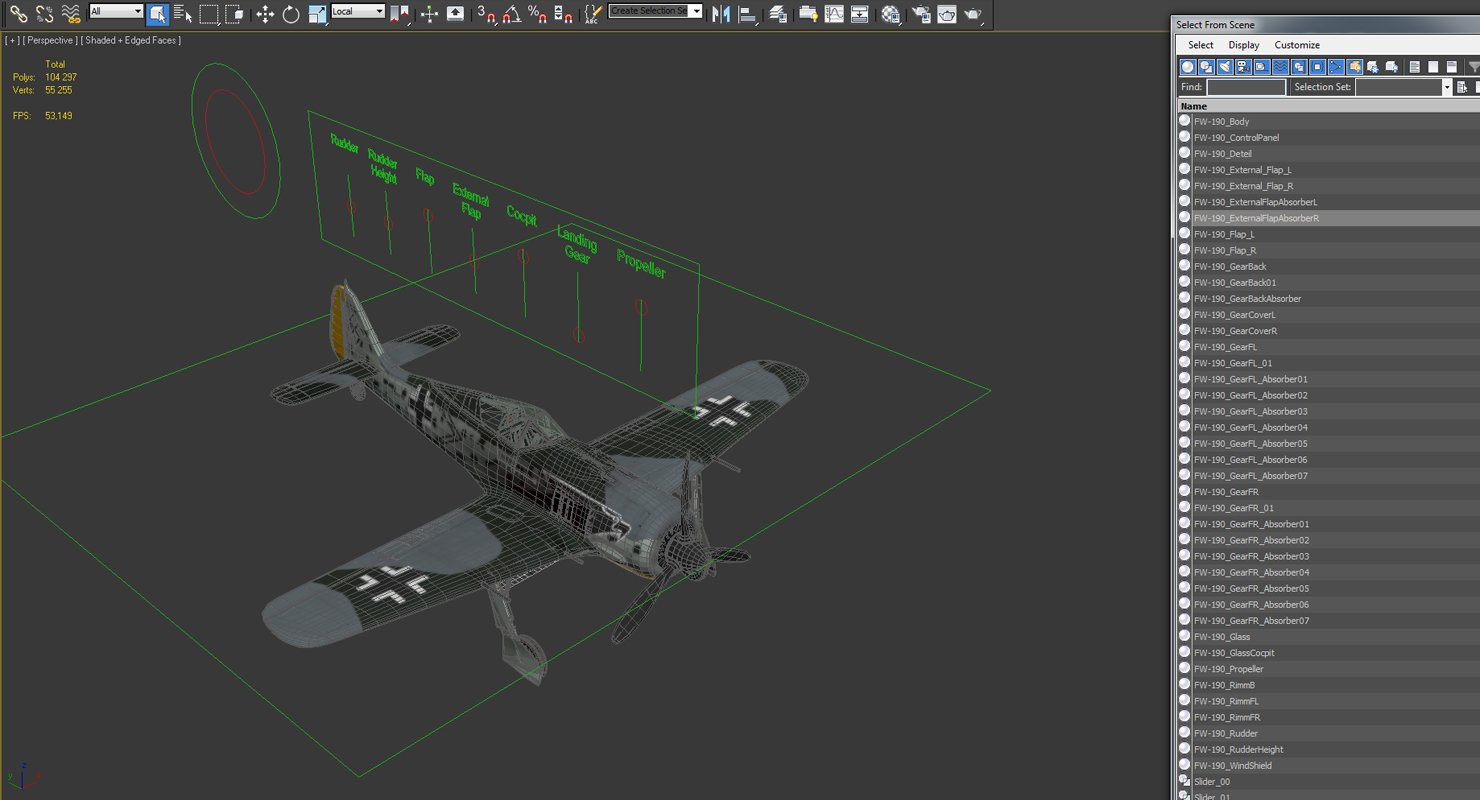Toggle Display Geometry filter in Select From Scene
The height and width of the screenshot is (800, 1480).
[x=1188, y=67]
